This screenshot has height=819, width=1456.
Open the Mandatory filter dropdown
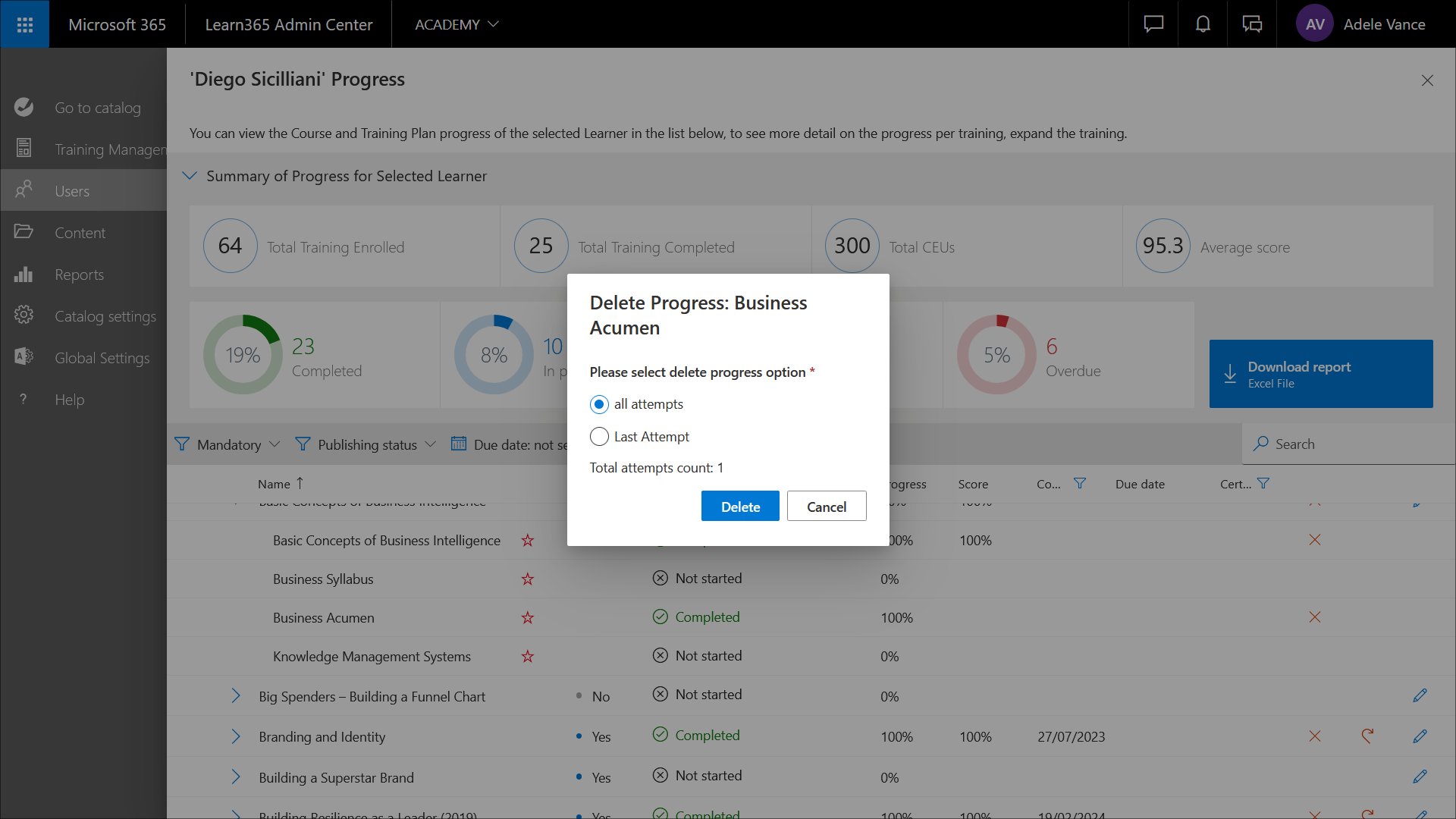227,444
